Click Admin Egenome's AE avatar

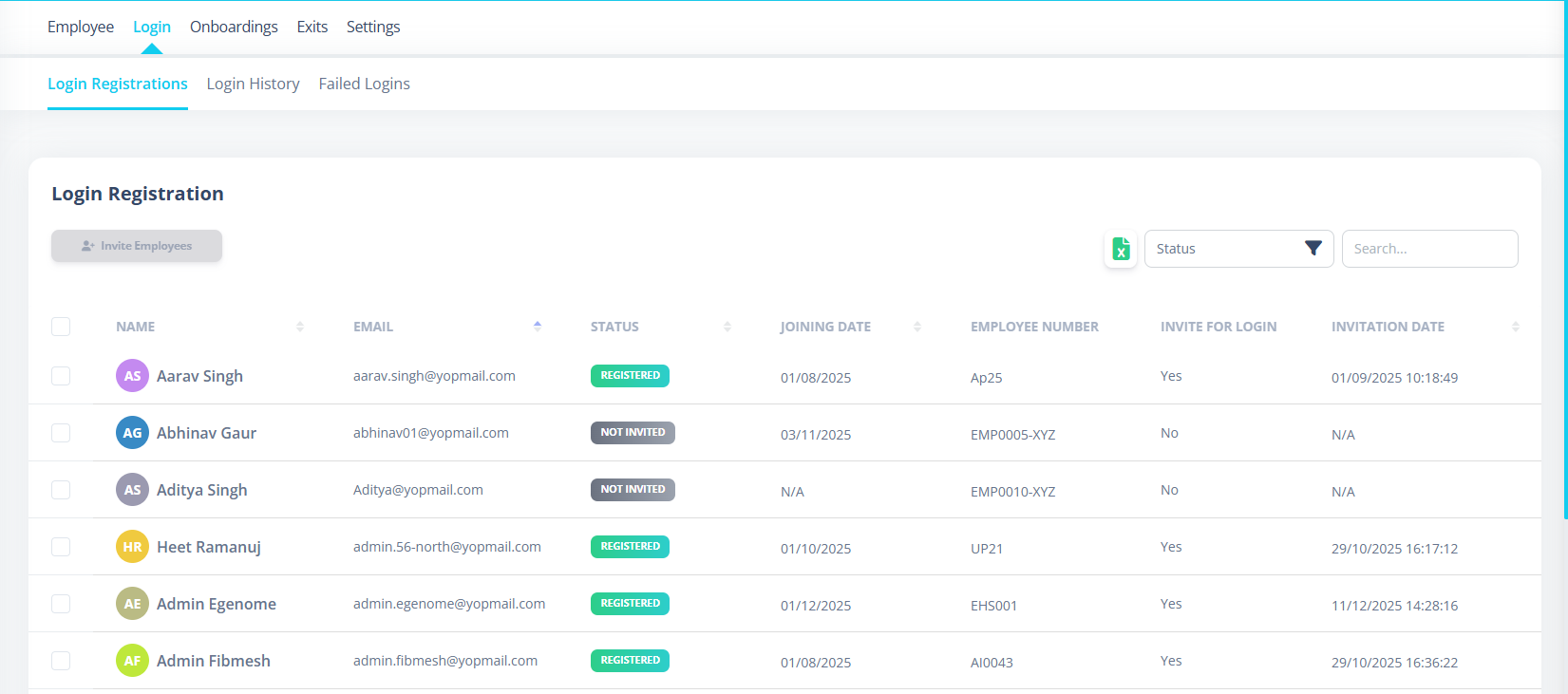coord(132,604)
